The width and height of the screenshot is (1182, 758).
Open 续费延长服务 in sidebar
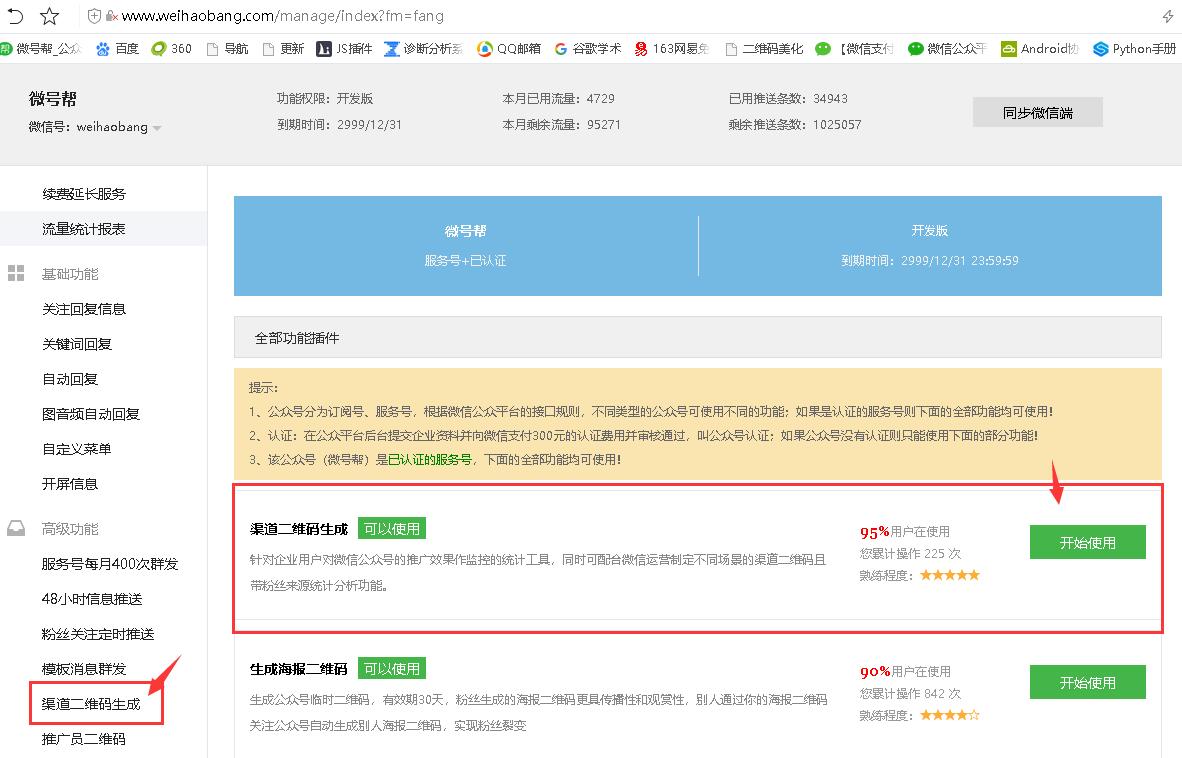pos(84,194)
